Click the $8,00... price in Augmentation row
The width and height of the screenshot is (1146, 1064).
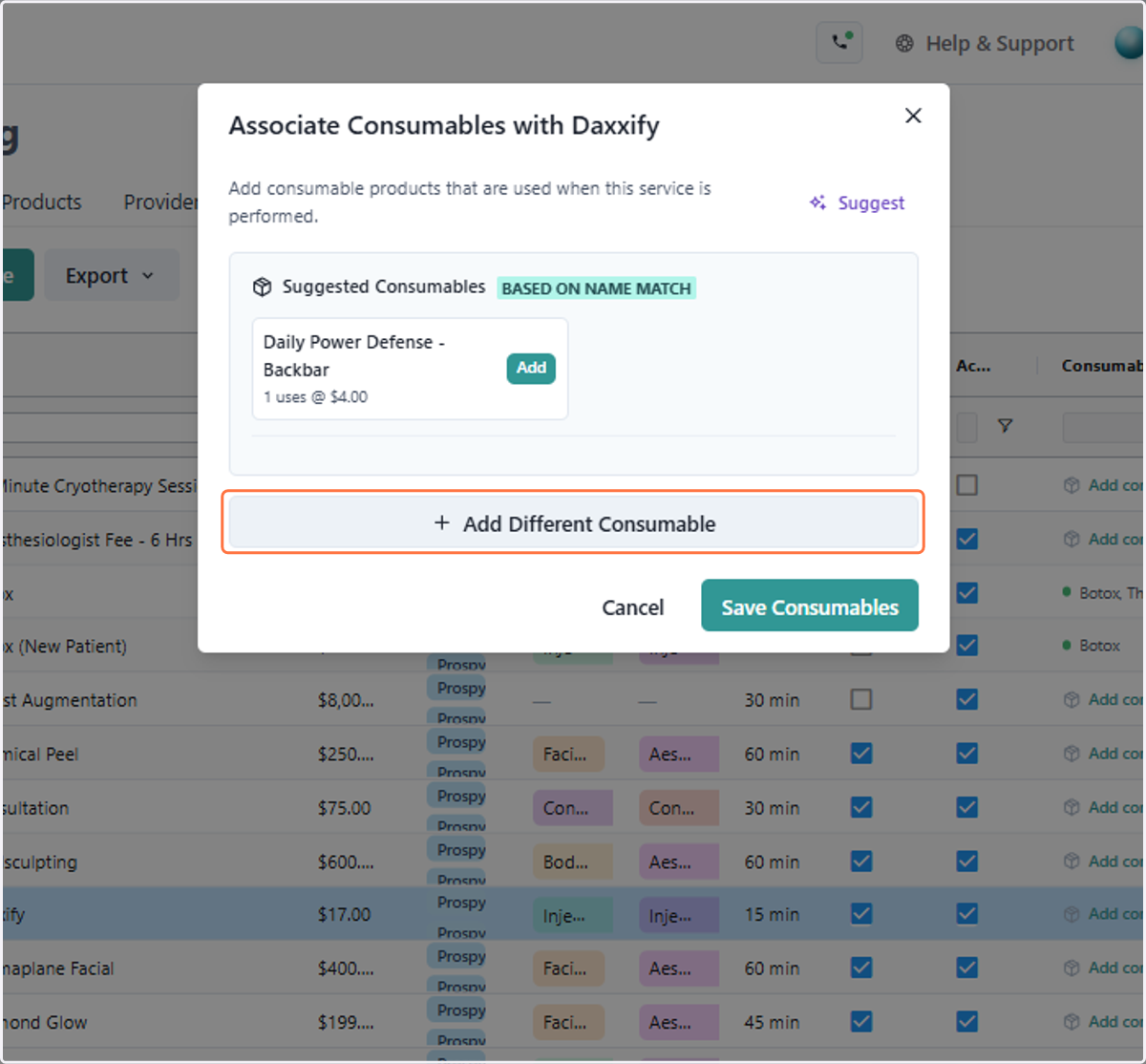click(x=346, y=700)
